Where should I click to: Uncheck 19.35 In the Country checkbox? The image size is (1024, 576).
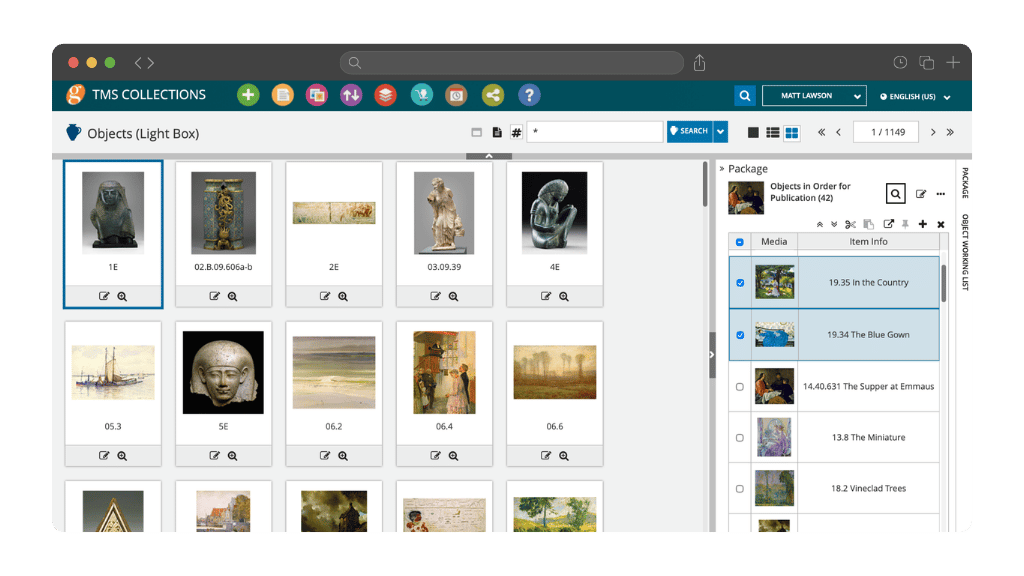[740, 283]
